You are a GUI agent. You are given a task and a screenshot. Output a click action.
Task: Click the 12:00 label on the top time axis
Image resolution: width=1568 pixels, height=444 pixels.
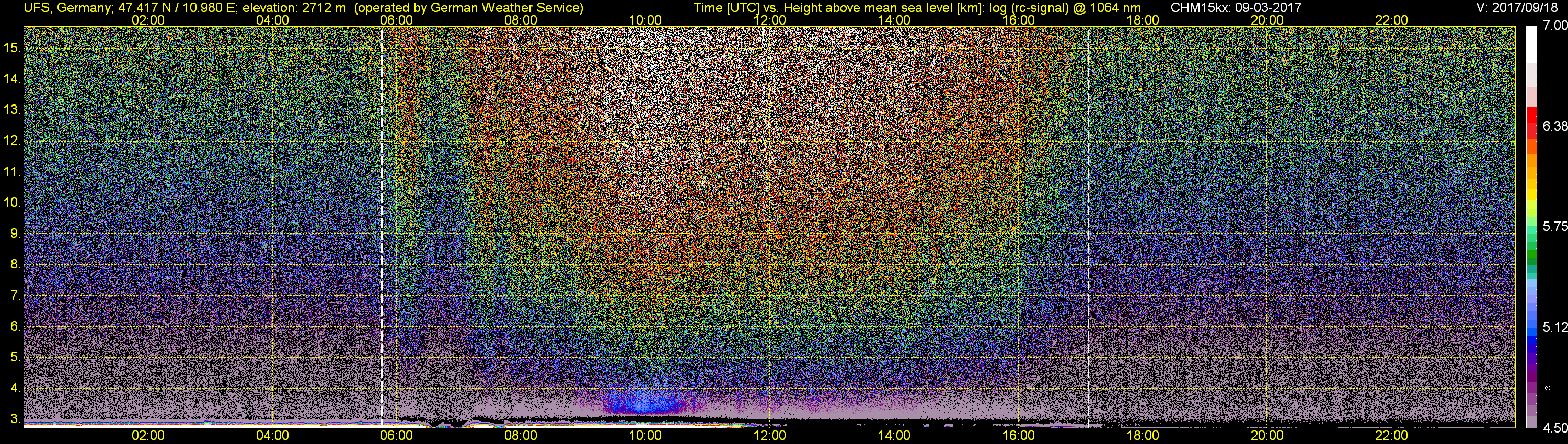tap(769, 20)
